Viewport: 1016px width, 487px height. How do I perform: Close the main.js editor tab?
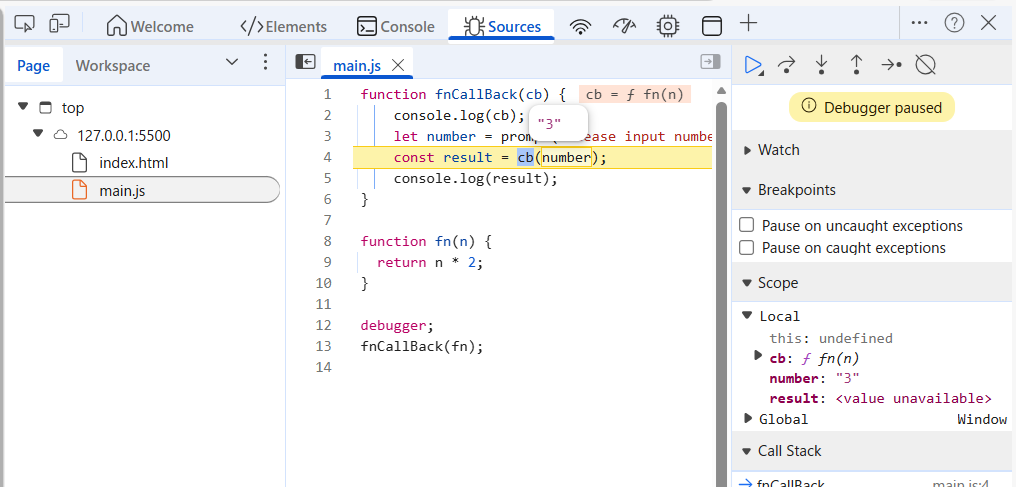click(x=398, y=65)
